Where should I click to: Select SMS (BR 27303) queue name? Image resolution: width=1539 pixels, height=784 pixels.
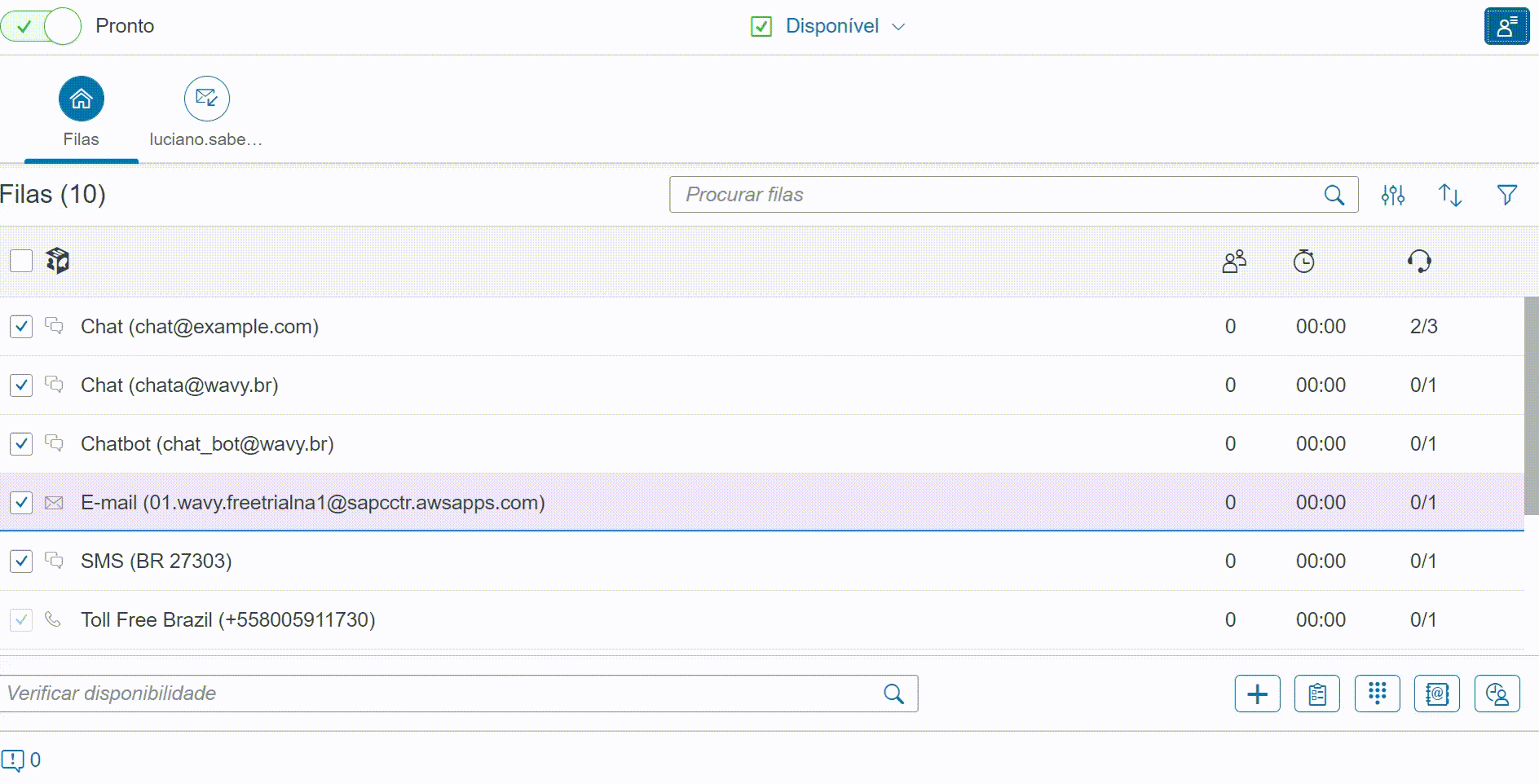tap(157, 562)
